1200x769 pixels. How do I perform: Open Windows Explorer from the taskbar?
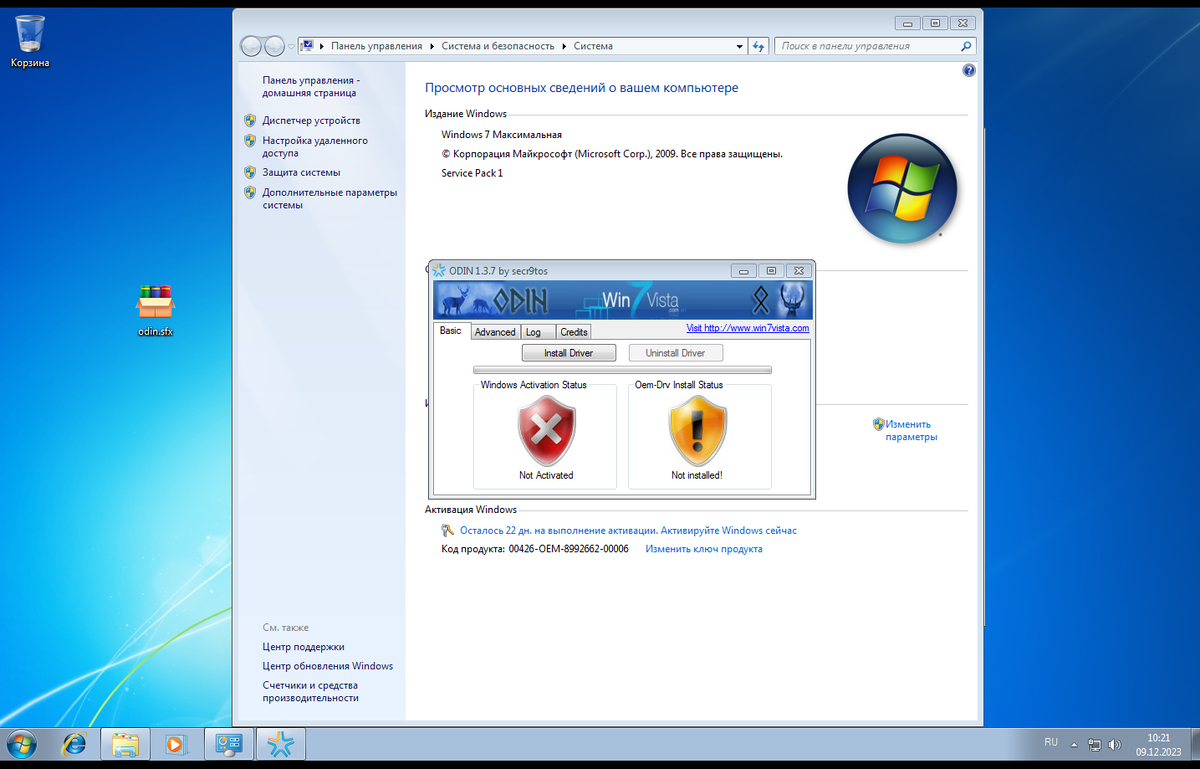(125, 744)
